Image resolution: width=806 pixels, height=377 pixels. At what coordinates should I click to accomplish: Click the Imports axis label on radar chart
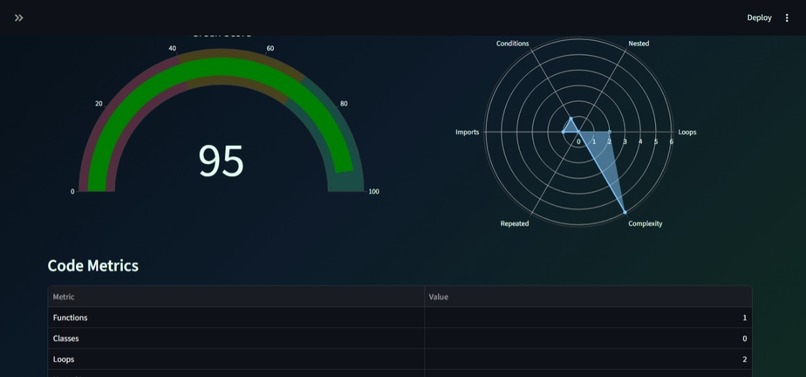[x=467, y=132]
